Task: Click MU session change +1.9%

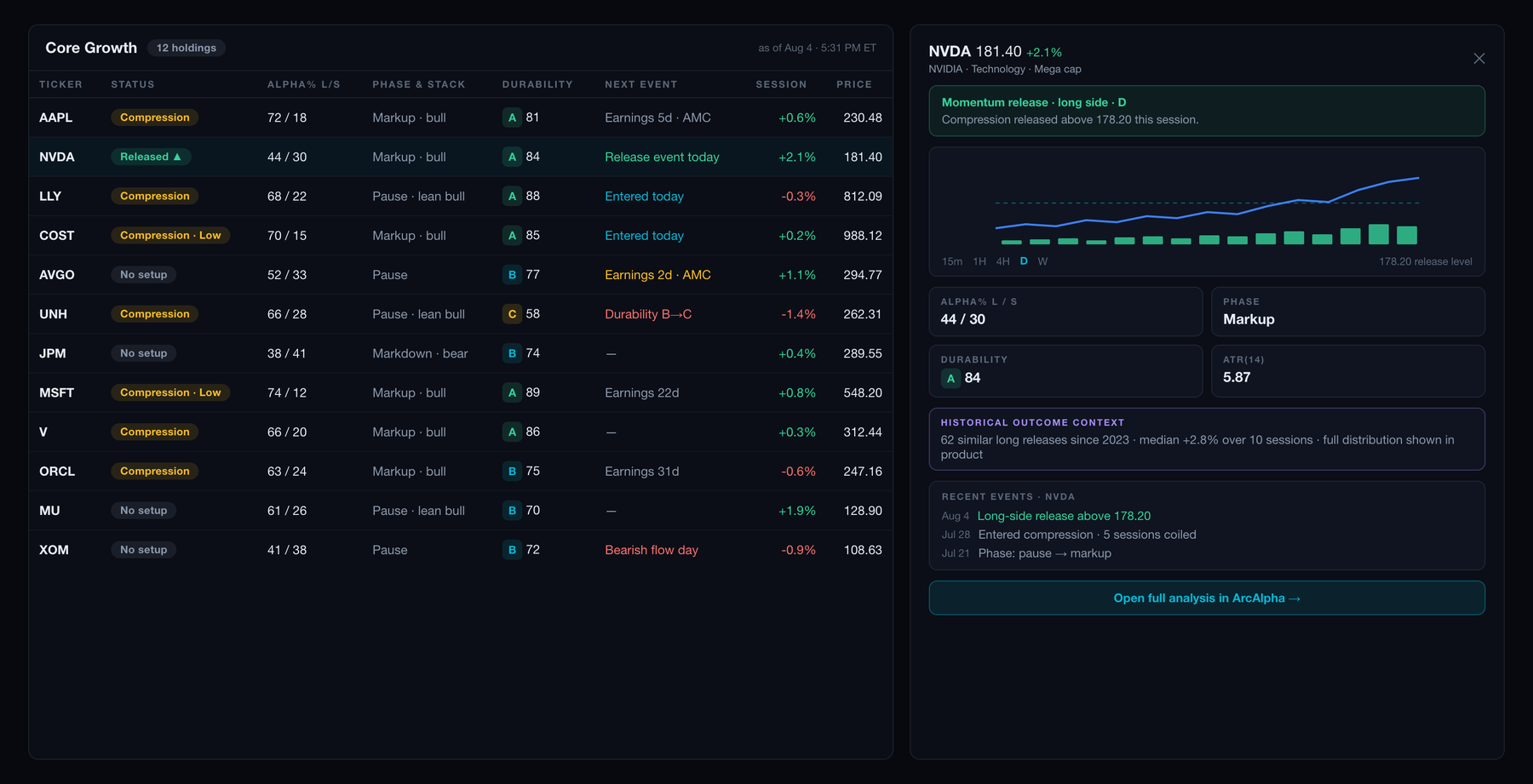Action: point(797,511)
